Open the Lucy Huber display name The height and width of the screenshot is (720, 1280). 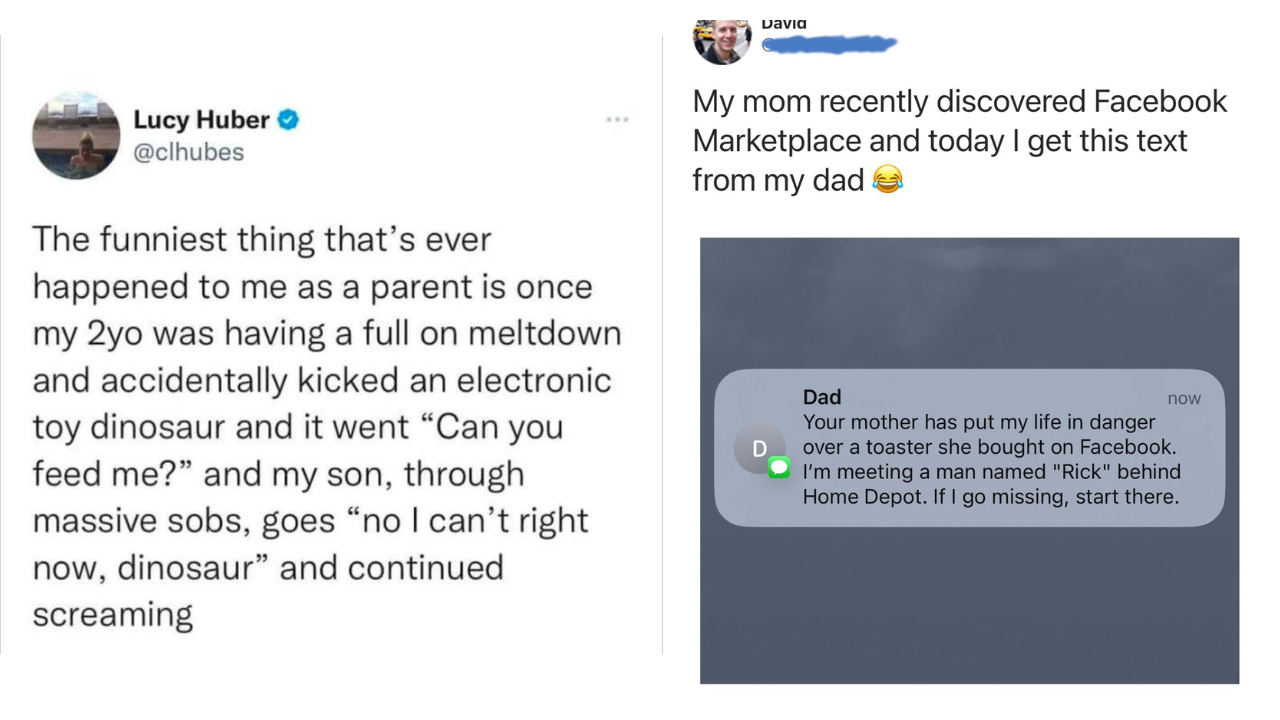pyautogui.click(x=201, y=120)
